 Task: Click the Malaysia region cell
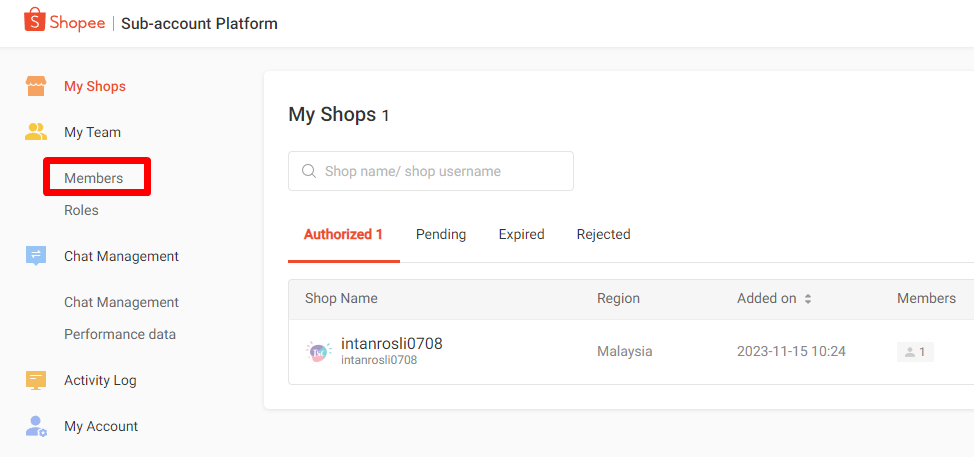624,351
